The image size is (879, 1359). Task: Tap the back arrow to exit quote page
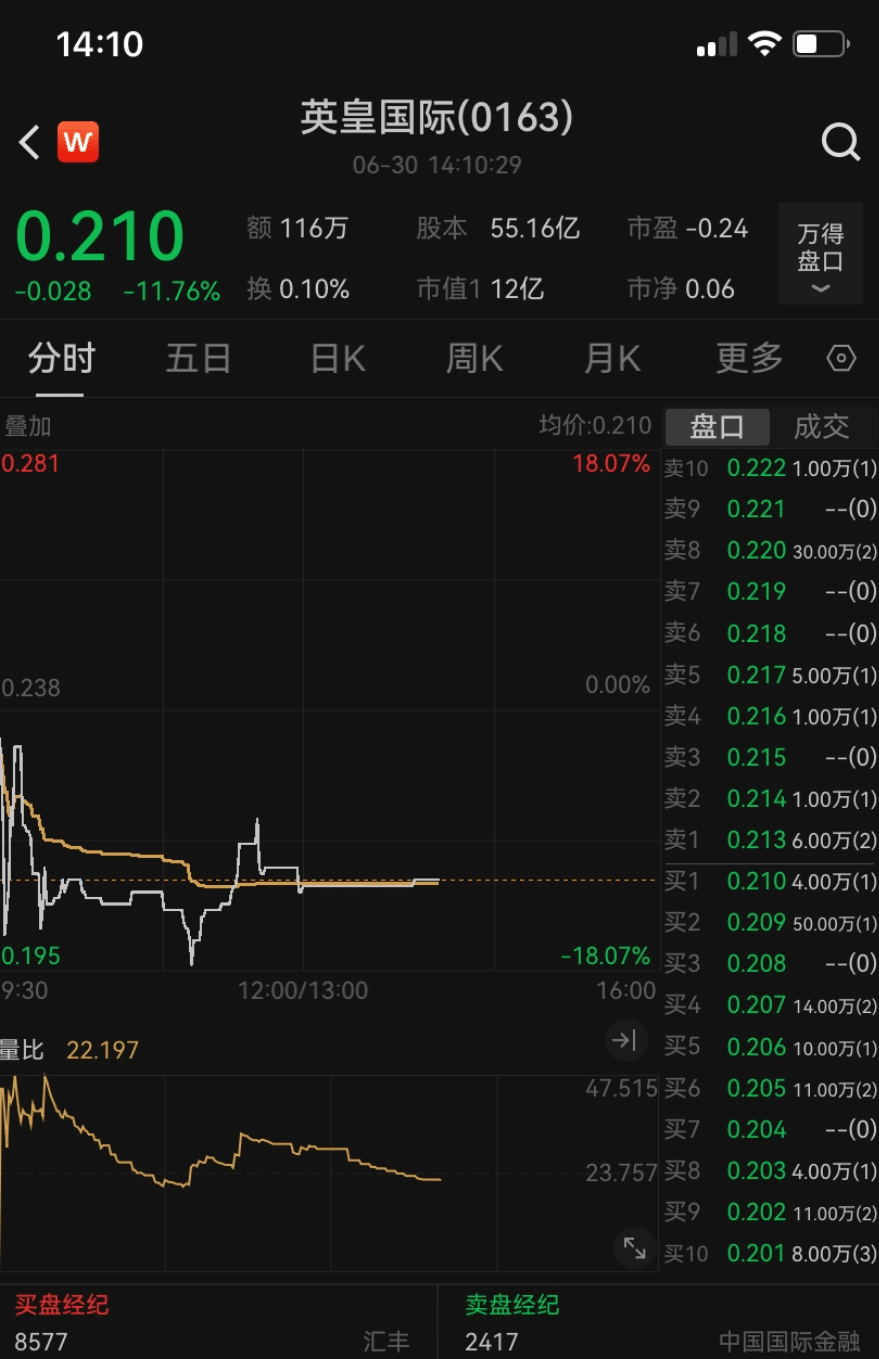click(28, 142)
